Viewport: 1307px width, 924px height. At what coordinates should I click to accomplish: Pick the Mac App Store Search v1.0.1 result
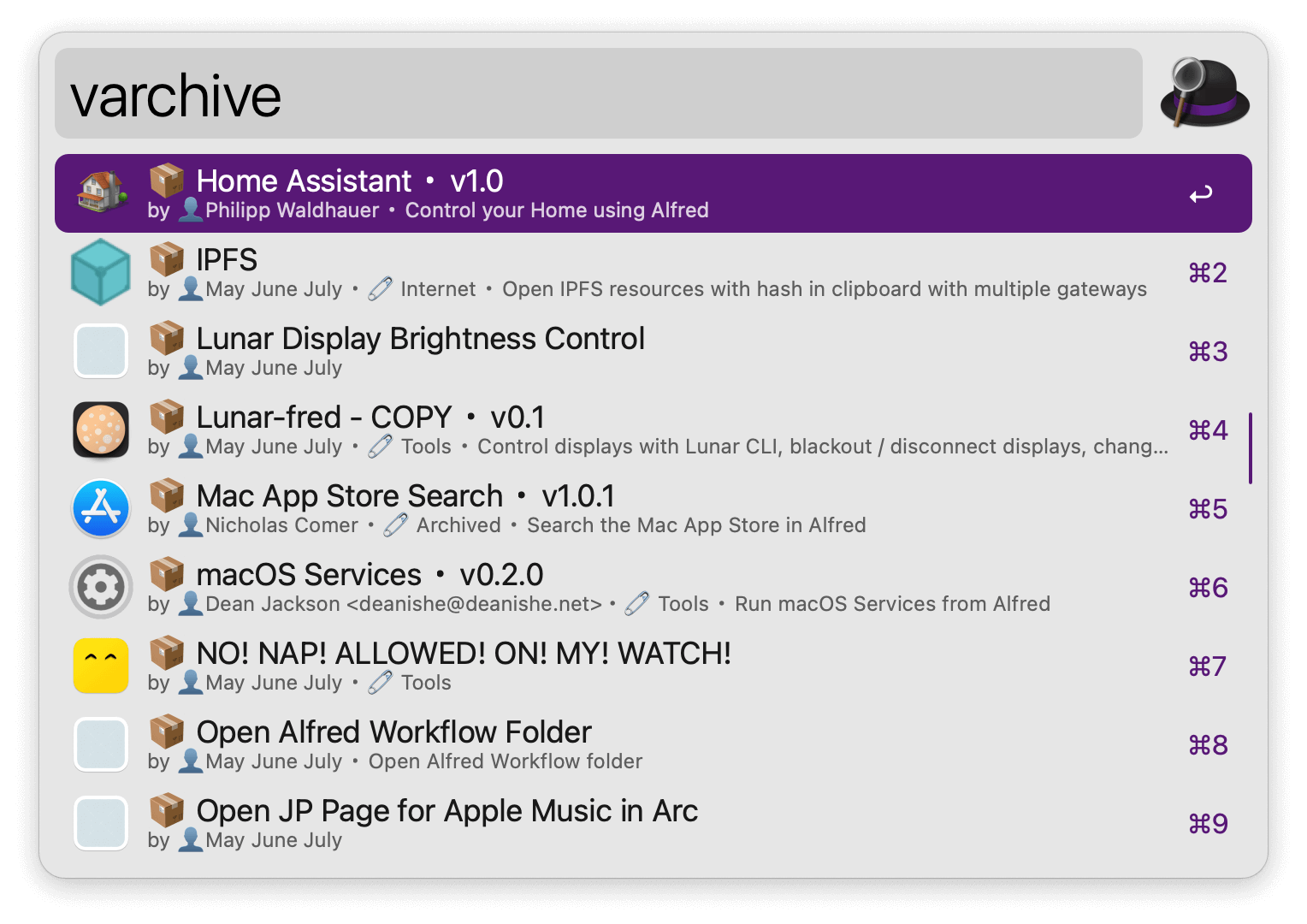tap(653, 508)
